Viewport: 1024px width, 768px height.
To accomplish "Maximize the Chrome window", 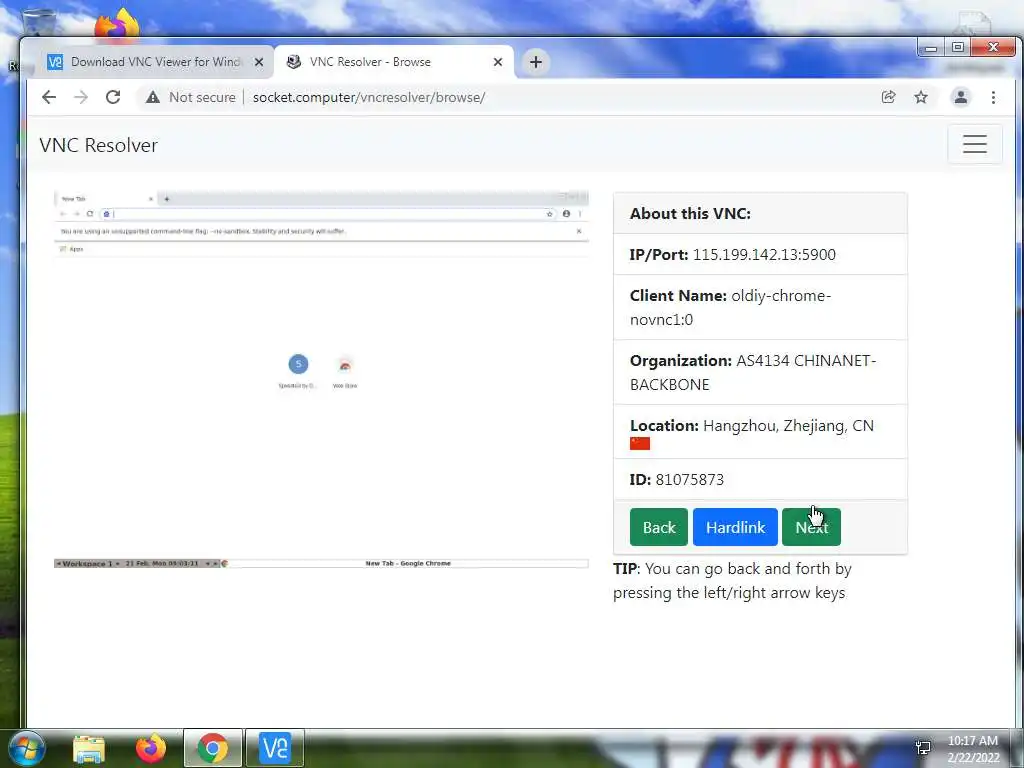I will 957,47.
